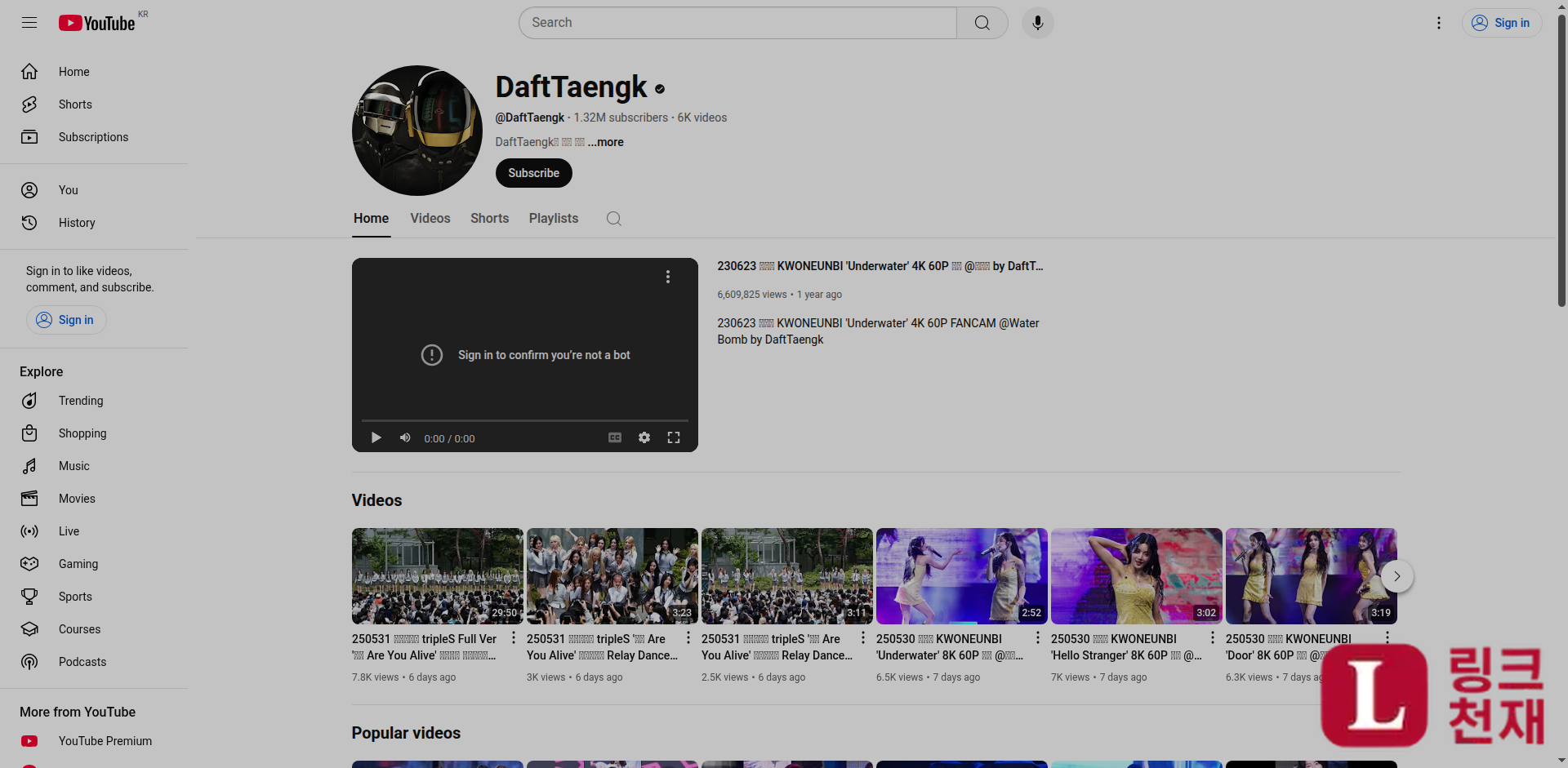Open options menu for Hello Stranger video

point(1213,637)
